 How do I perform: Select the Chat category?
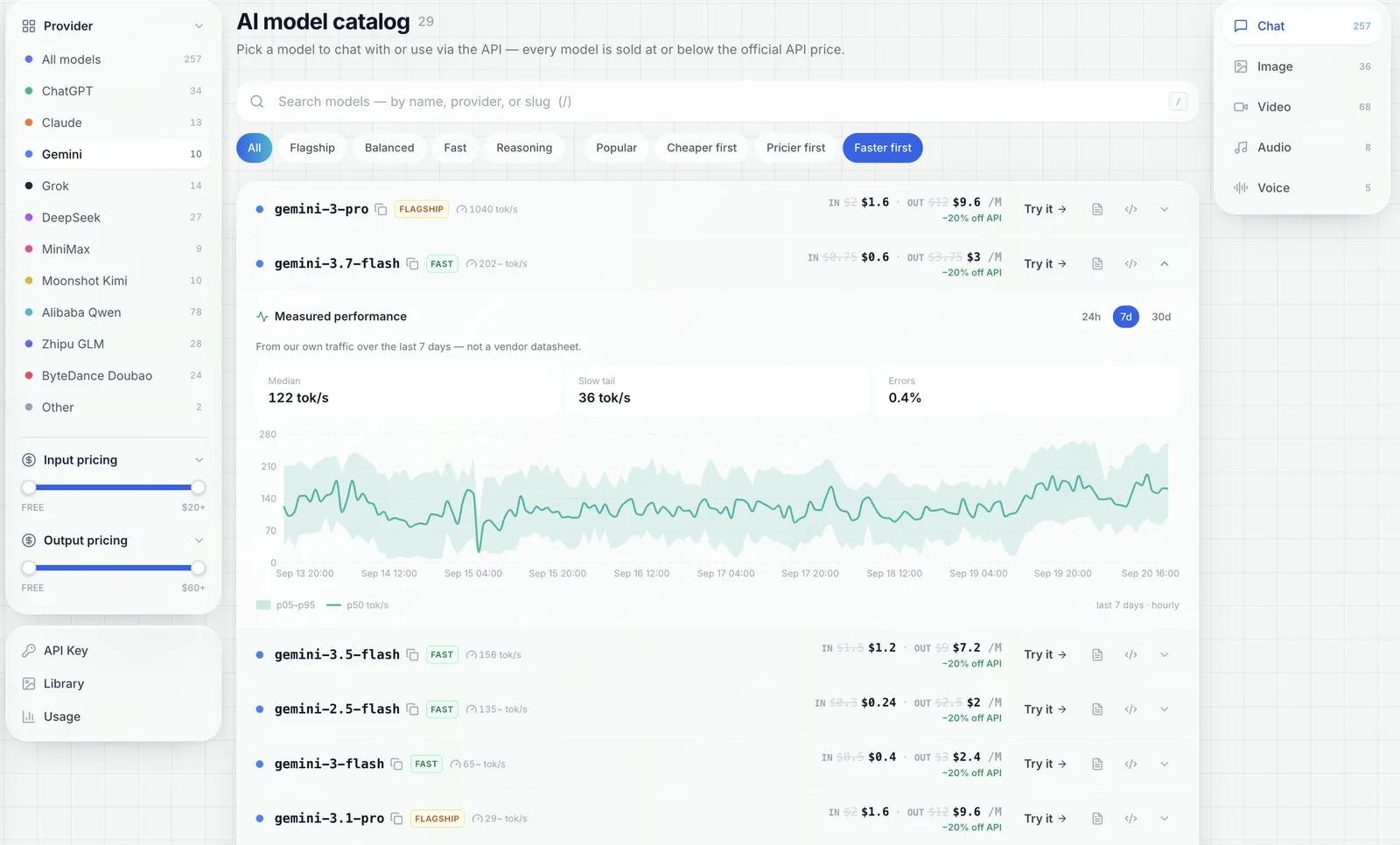point(1302,26)
